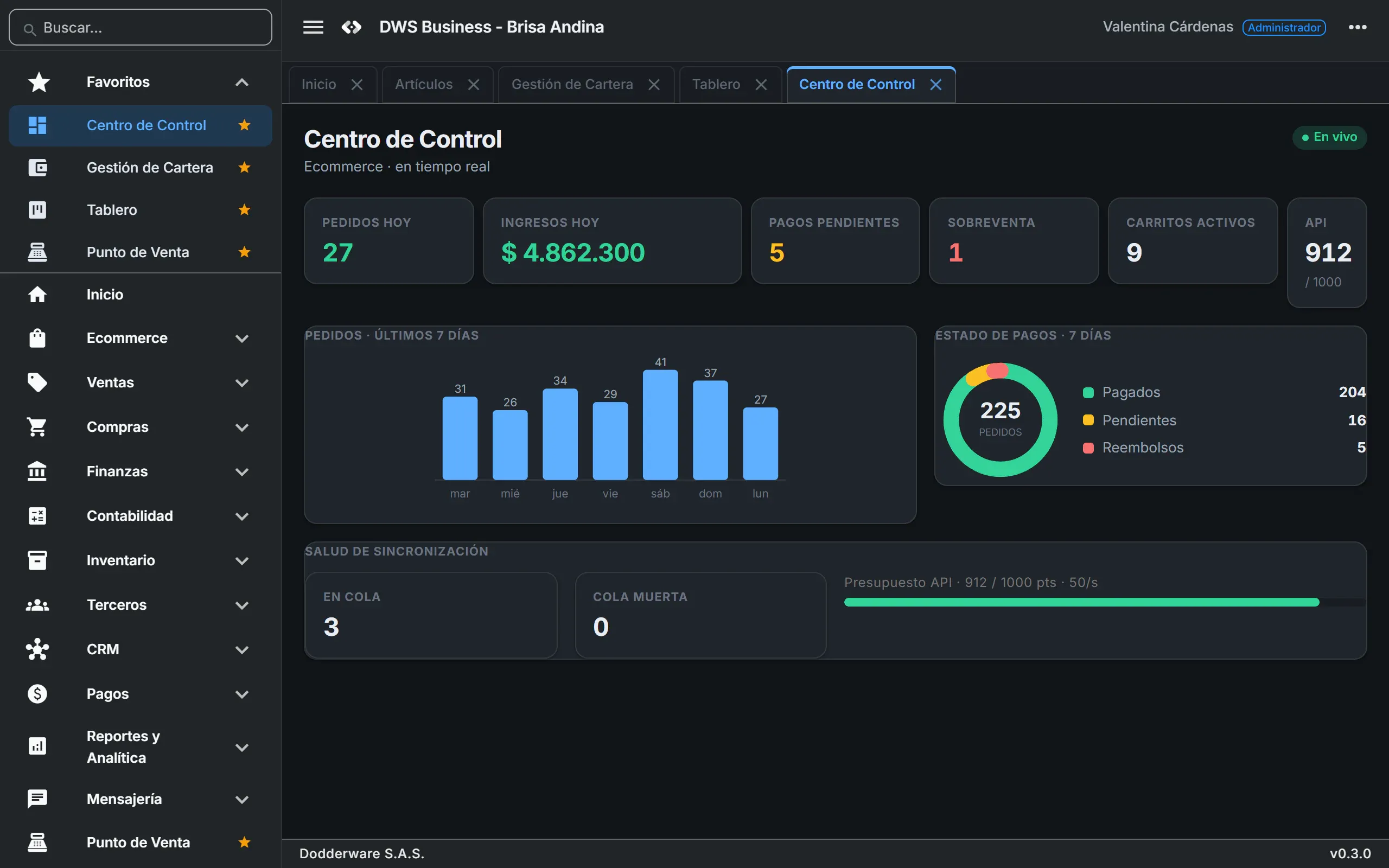Click the Ventas tag icon
The height and width of the screenshot is (868, 1389).
[37, 382]
